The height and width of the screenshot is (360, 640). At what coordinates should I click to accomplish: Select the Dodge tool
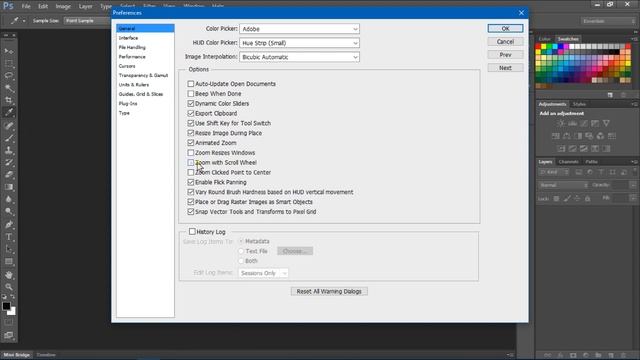pos(9,212)
